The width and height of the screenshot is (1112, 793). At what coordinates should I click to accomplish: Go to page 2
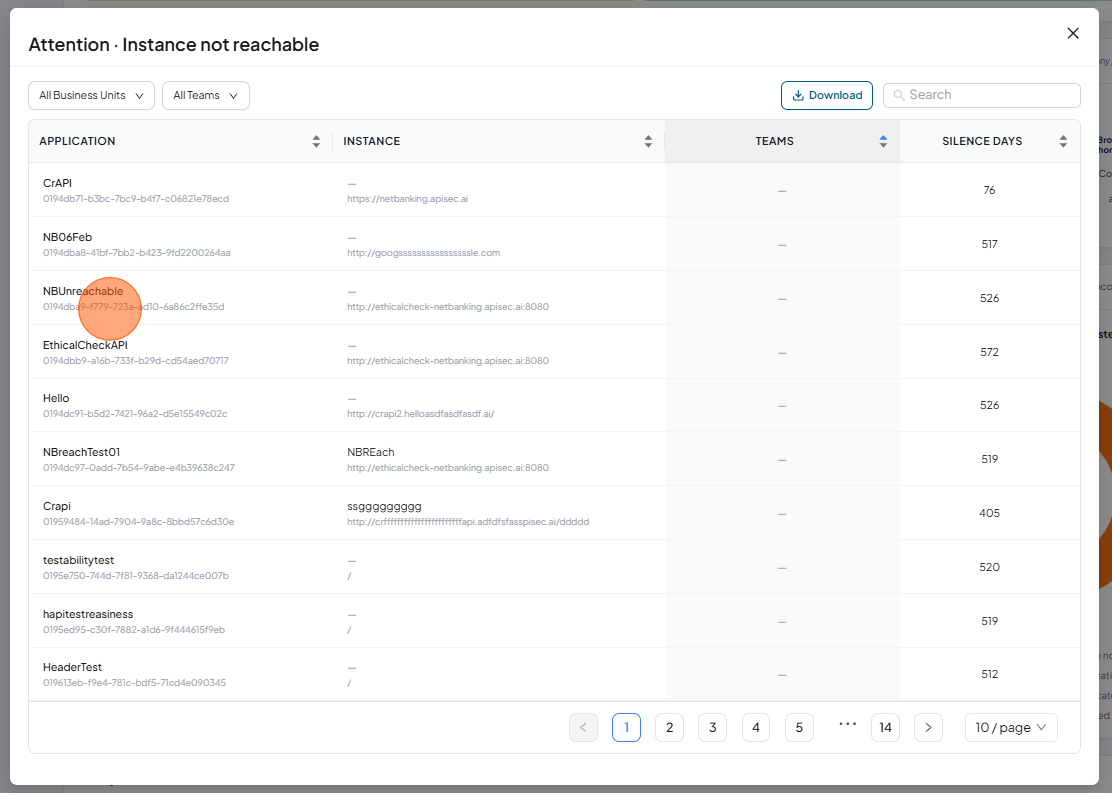pos(669,727)
